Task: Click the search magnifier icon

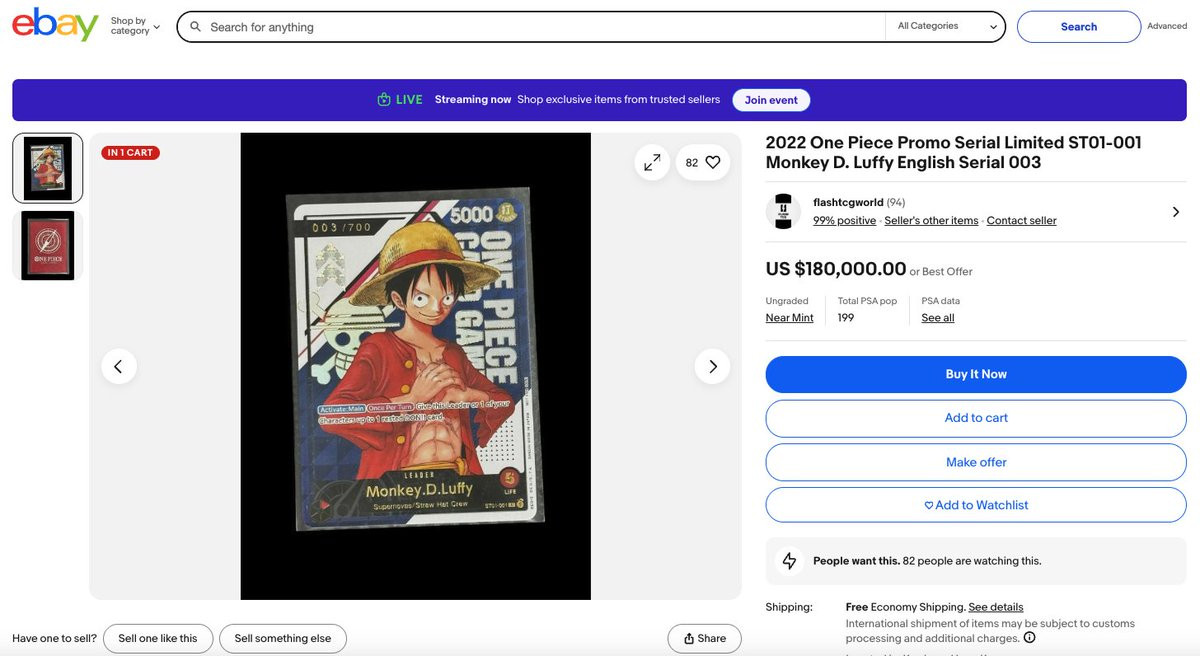Action: [196, 27]
